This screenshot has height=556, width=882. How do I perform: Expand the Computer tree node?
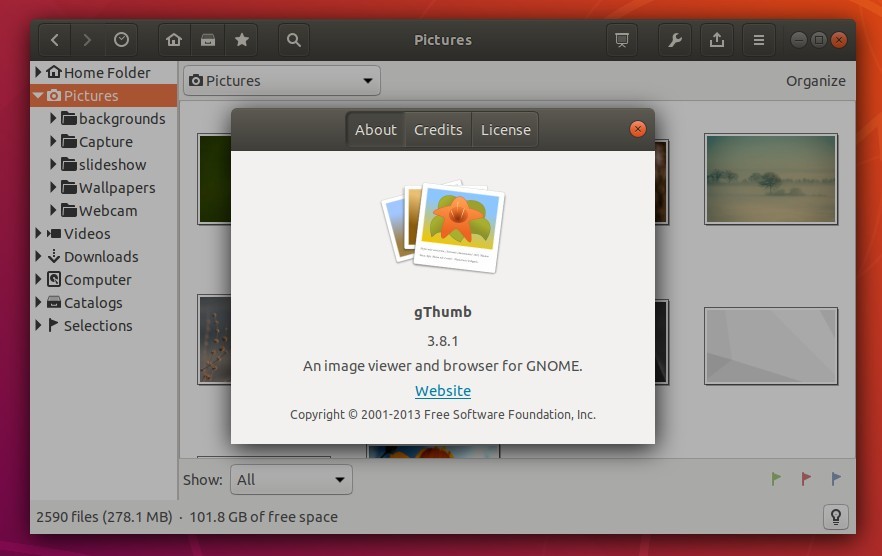click(38, 279)
